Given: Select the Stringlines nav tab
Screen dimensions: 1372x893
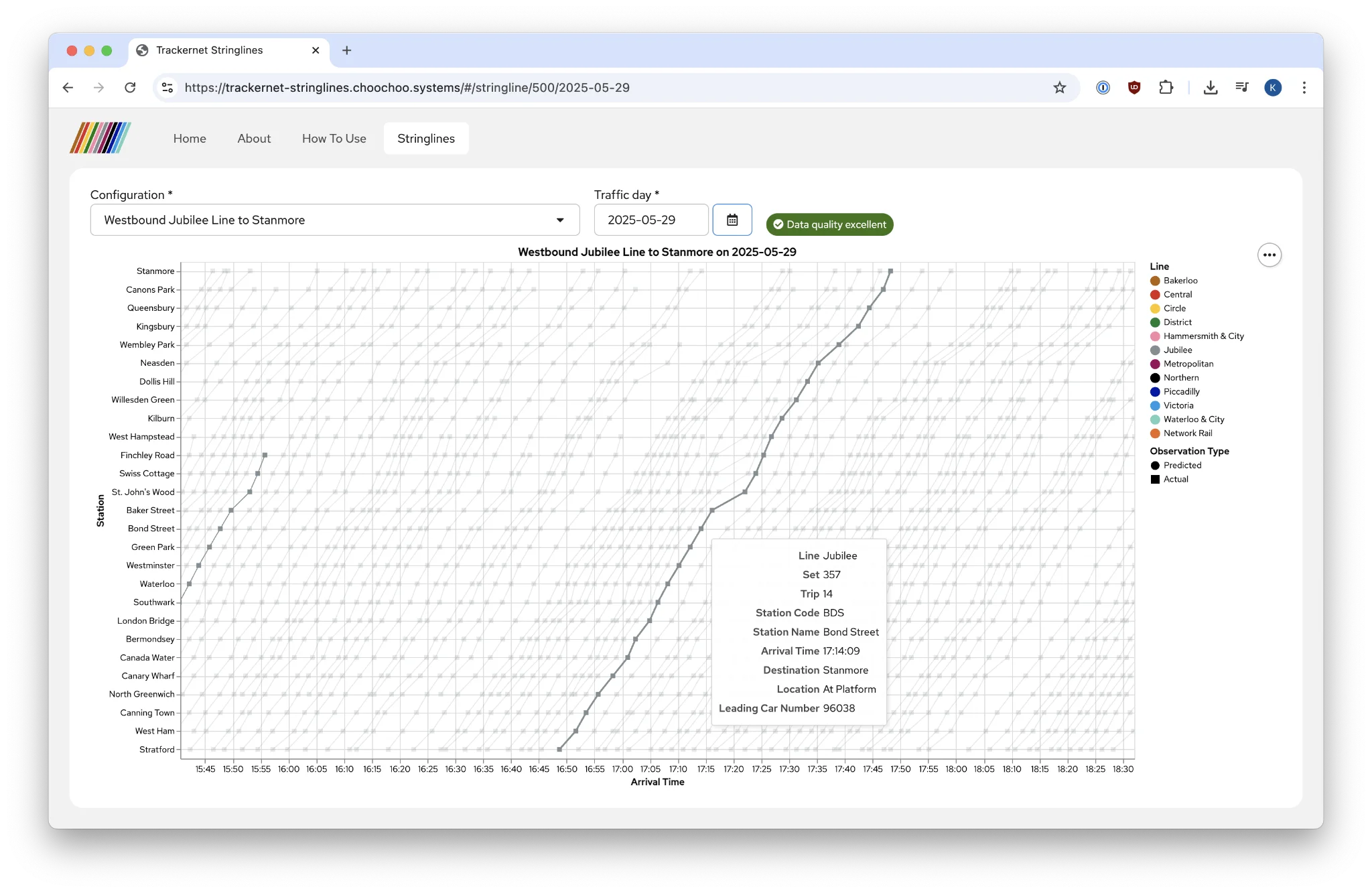Looking at the screenshot, I should pyautogui.click(x=426, y=139).
